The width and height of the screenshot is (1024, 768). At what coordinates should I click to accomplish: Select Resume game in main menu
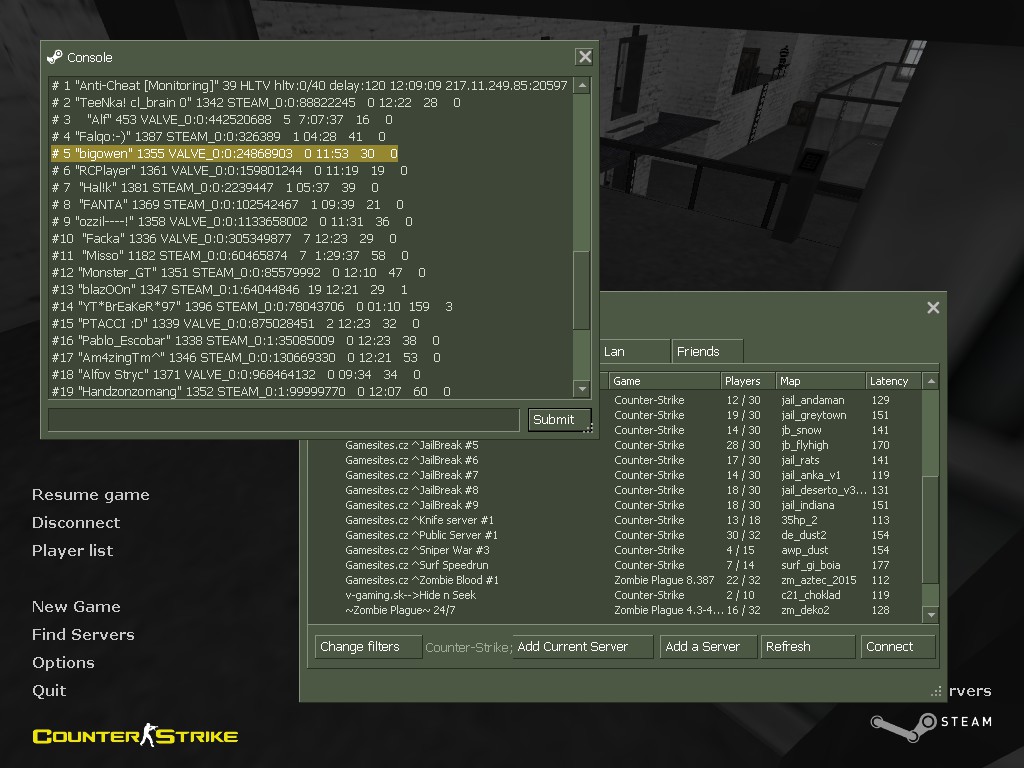[x=91, y=495]
